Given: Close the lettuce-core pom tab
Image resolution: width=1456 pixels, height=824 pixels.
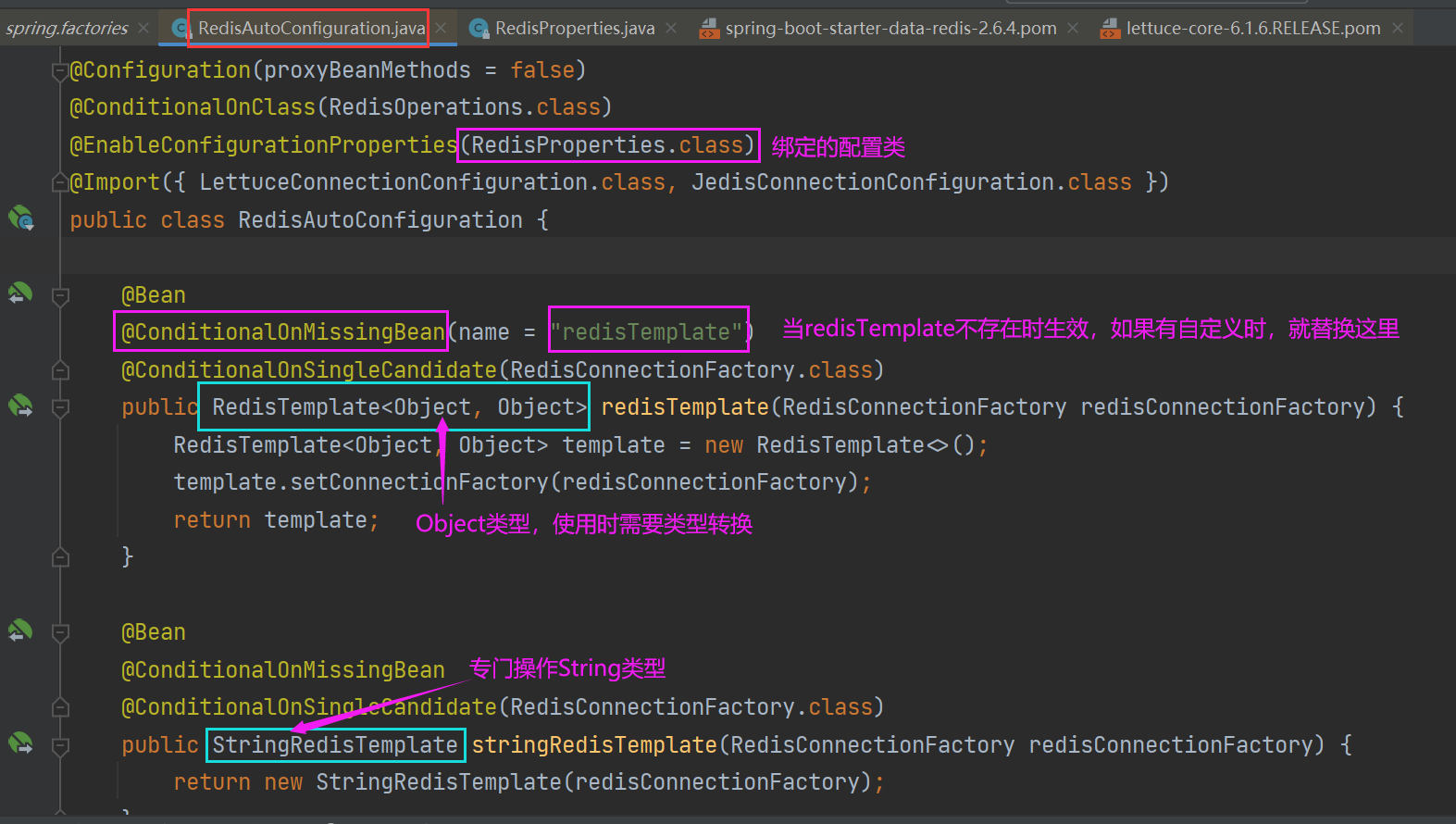Looking at the screenshot, I should (x=1398, y=29).
